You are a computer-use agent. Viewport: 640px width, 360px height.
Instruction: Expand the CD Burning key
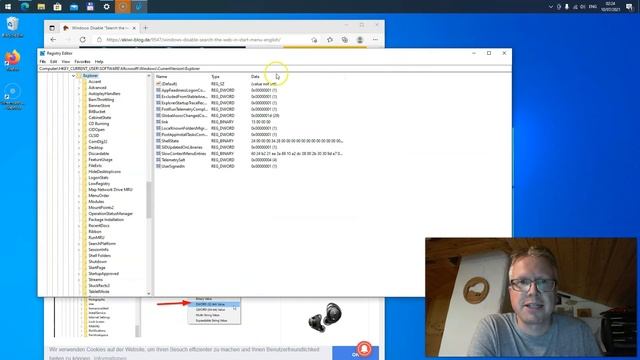tap(79, 124)
